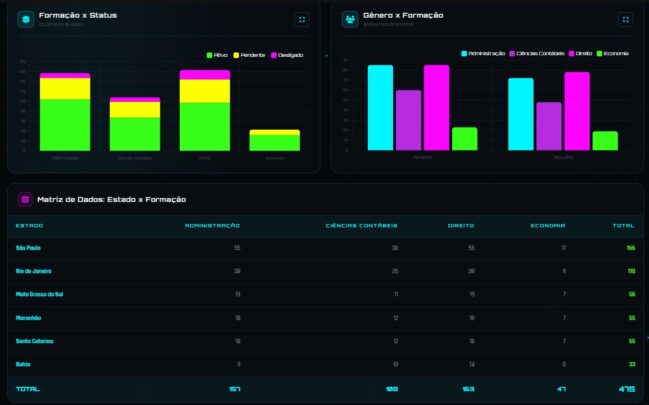Select the São Paulo row label
The image size is (649, 405).
28,247
